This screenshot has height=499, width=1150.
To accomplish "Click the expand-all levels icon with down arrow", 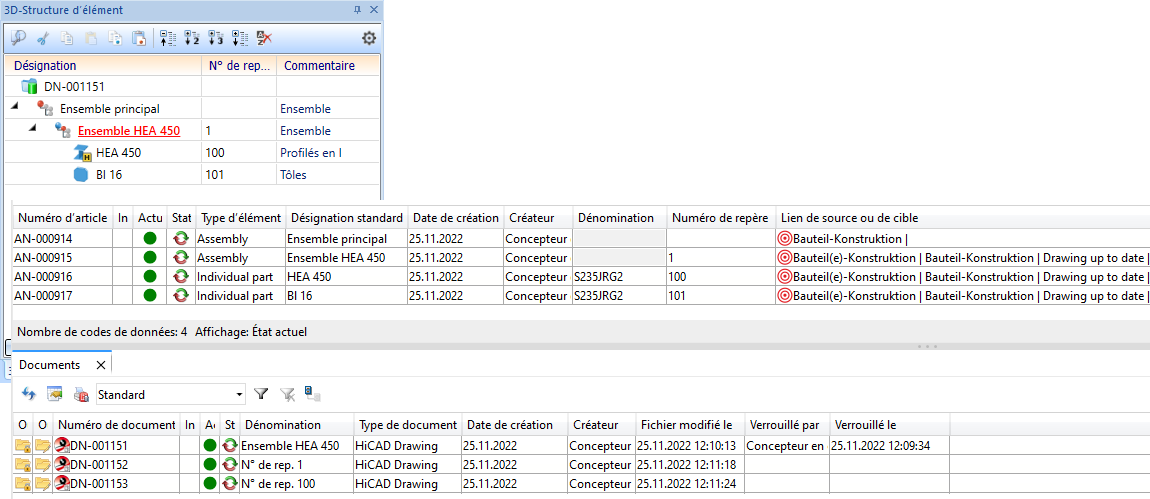I will point(241,38).
